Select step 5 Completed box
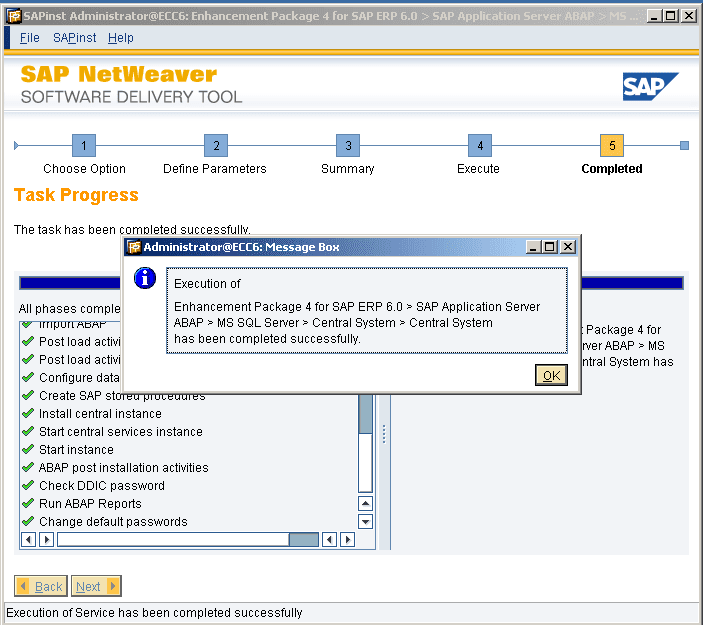 612,145
